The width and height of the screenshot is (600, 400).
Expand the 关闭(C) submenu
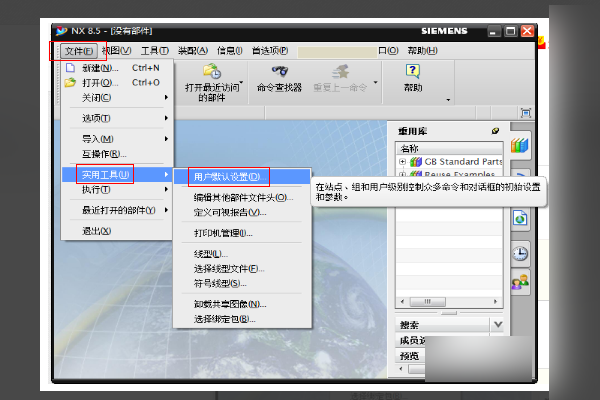(117, 98)
